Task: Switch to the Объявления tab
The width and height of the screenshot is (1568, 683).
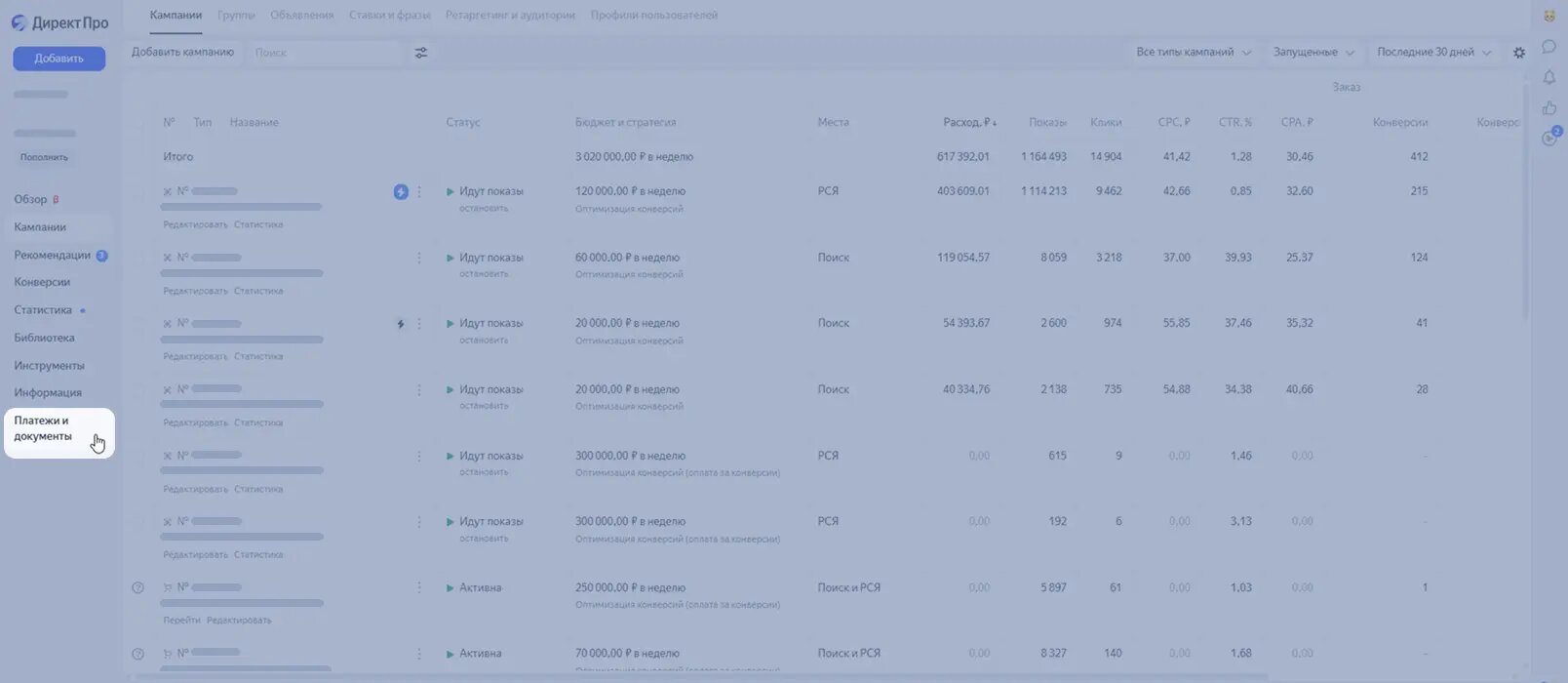Action: [301, 16]
